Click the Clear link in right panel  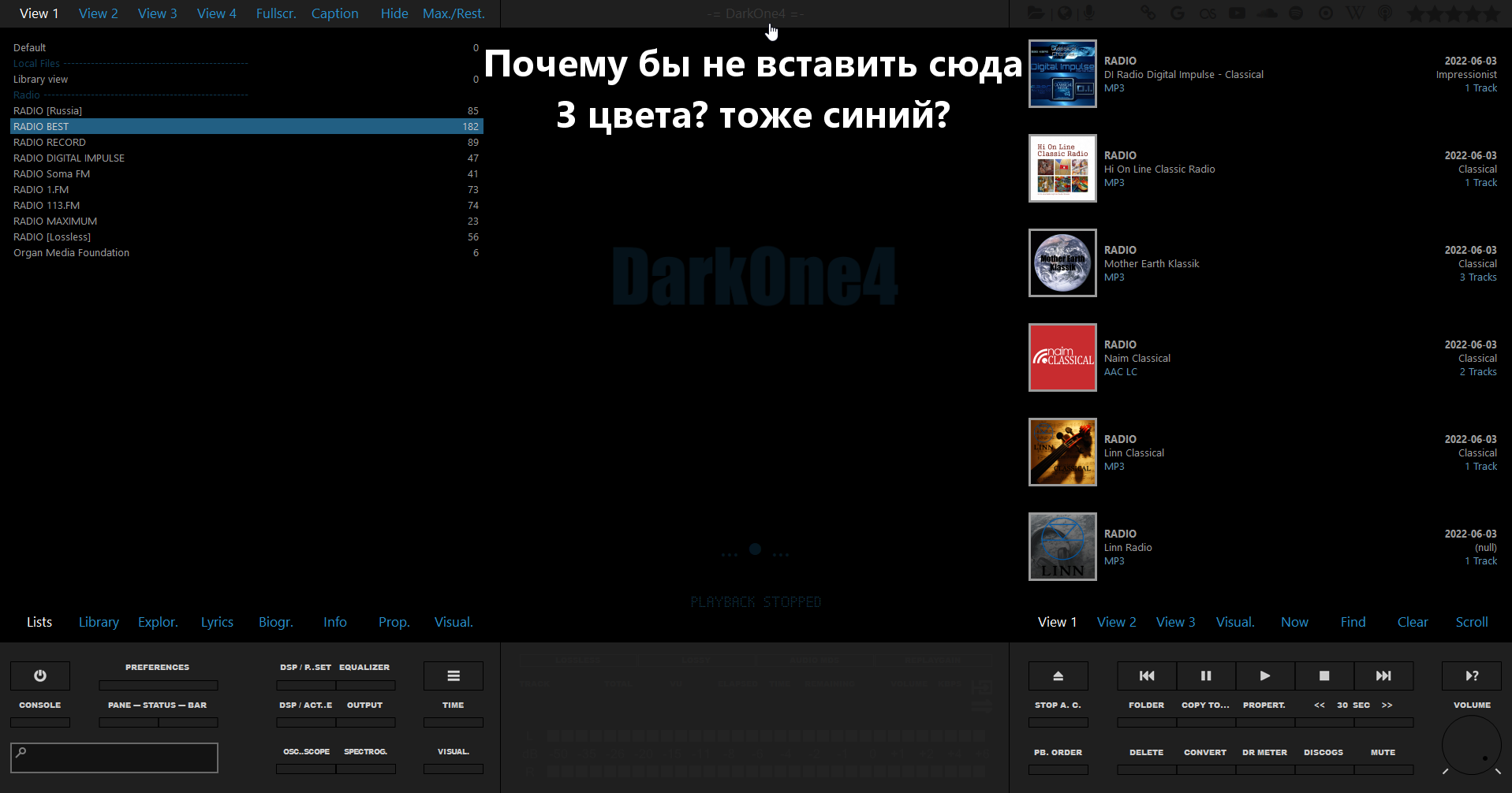[x=1413, y=622]
